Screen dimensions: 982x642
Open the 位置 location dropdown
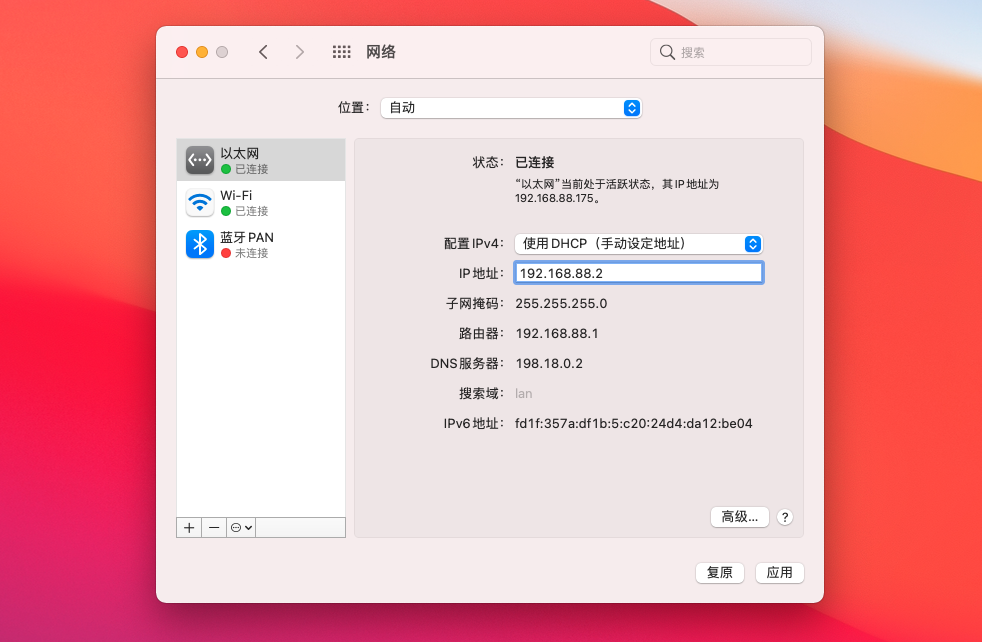coord(510,108)
